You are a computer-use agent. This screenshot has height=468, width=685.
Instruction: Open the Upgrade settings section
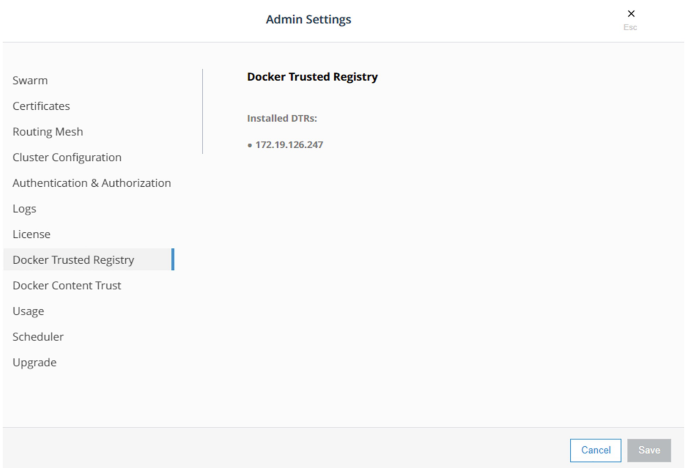click(34, 362)
